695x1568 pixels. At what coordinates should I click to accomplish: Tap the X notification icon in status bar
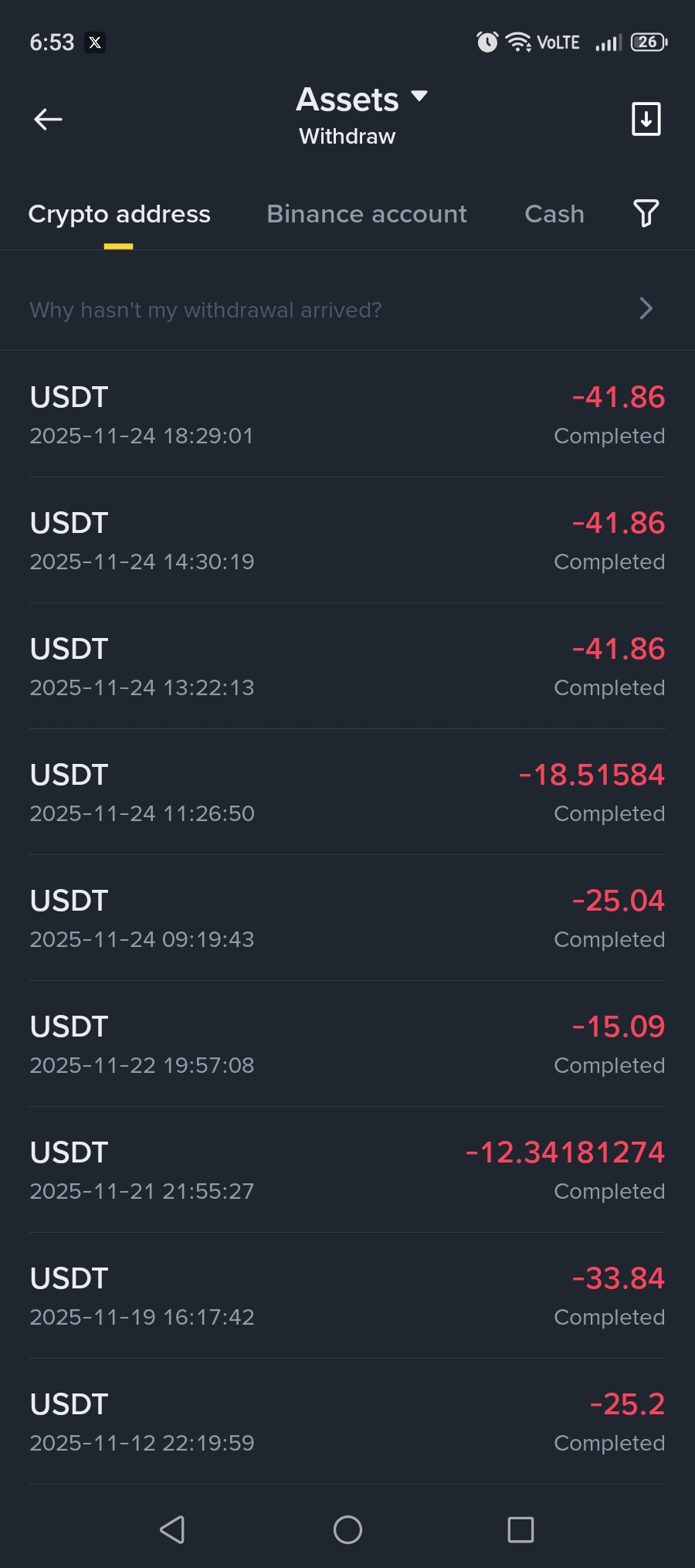95,42
